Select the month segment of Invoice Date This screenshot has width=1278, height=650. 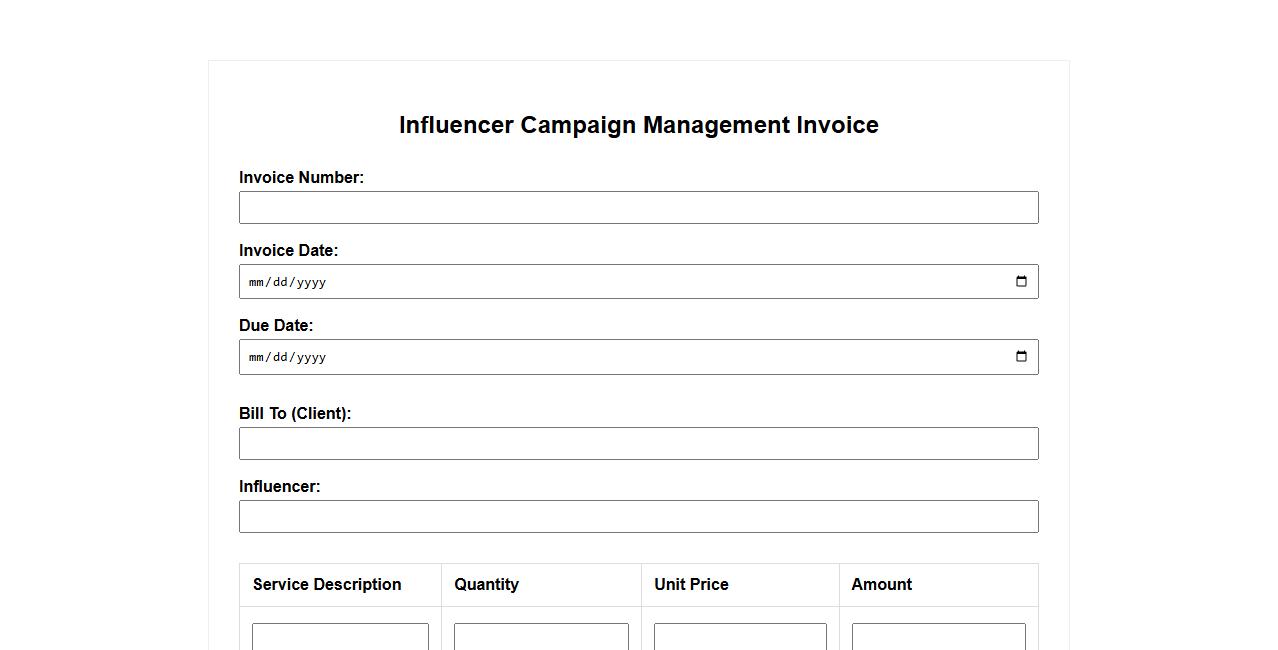(256, 283)
